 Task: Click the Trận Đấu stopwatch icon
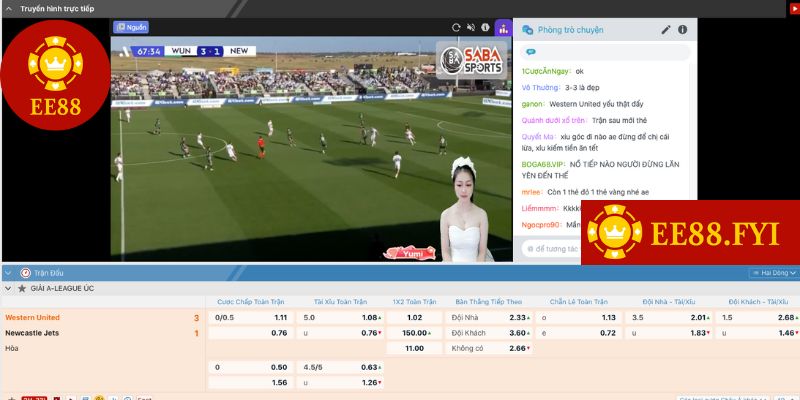click(26, 273)
